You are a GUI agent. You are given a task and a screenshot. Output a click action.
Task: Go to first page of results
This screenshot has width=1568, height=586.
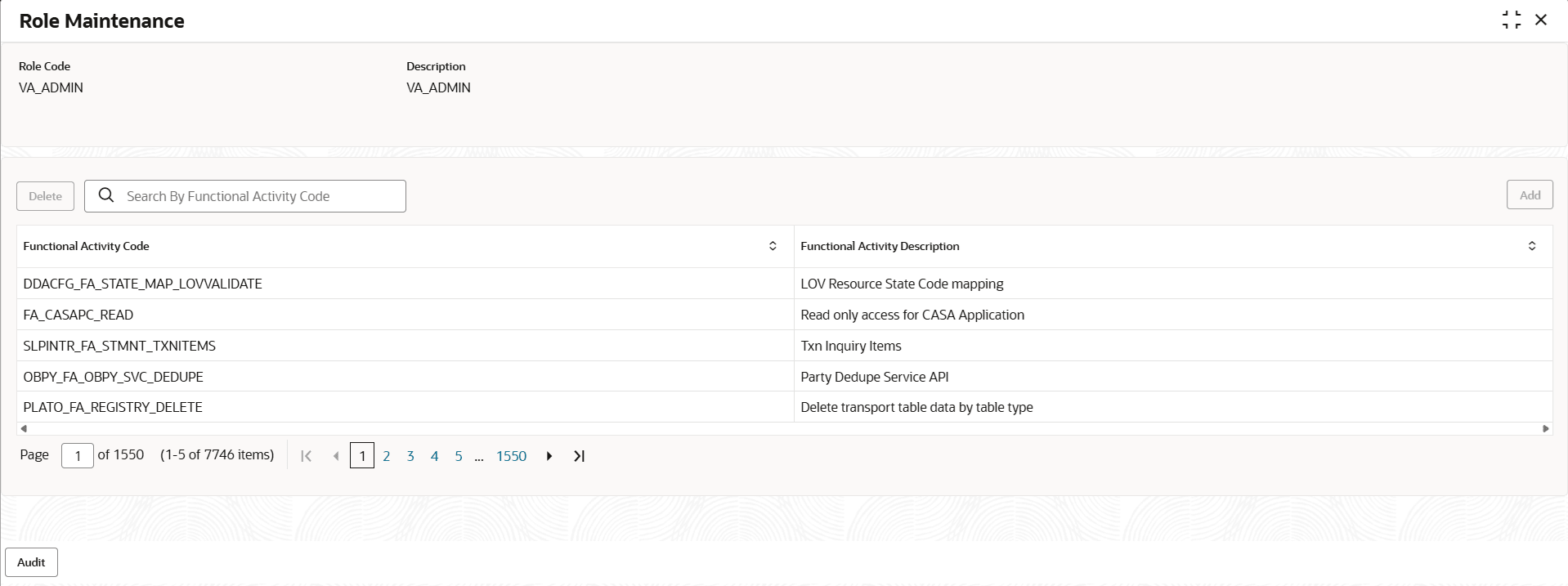307,456
